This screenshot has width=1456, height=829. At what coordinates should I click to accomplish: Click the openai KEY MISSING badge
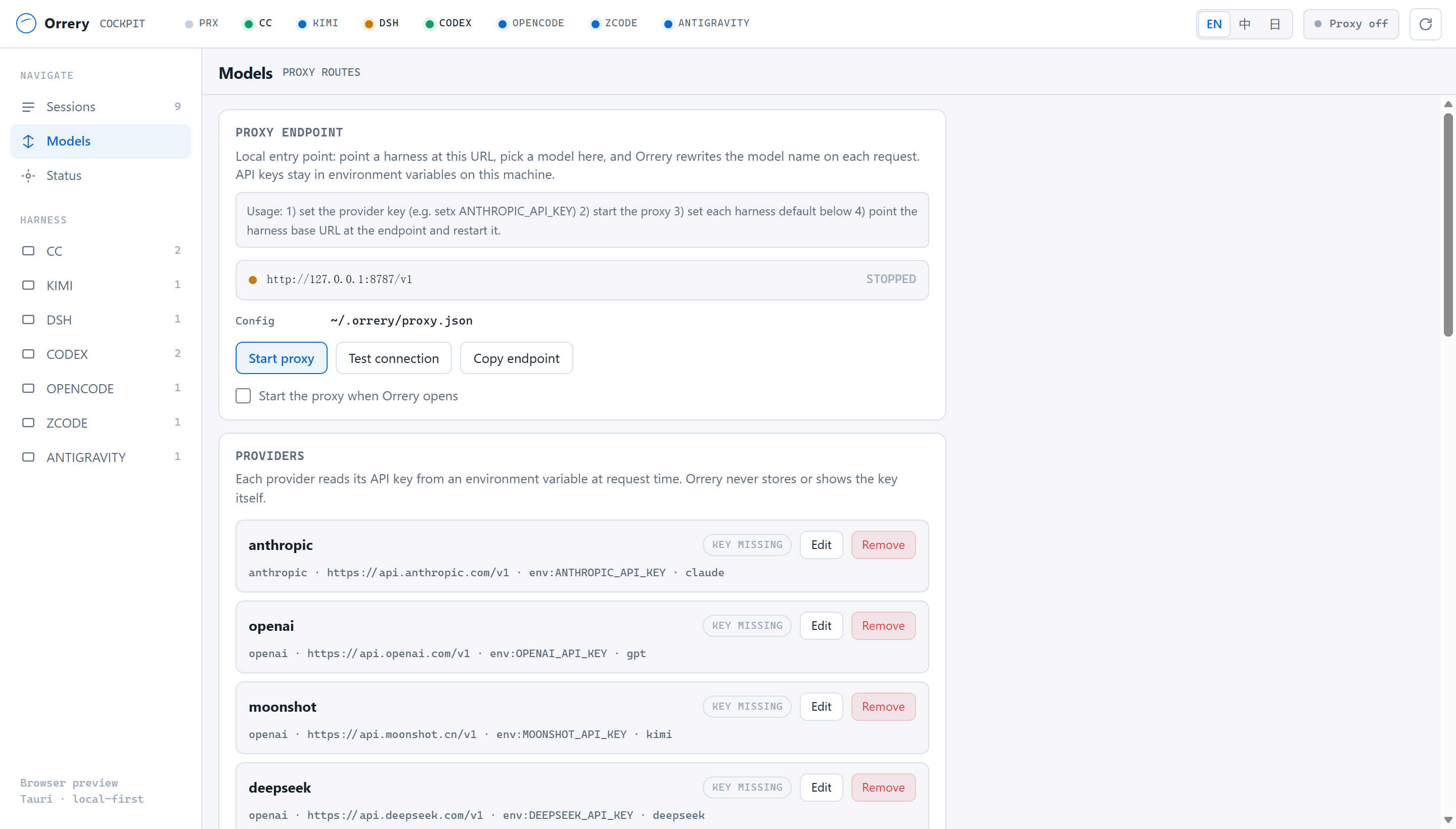coord(747,626)
